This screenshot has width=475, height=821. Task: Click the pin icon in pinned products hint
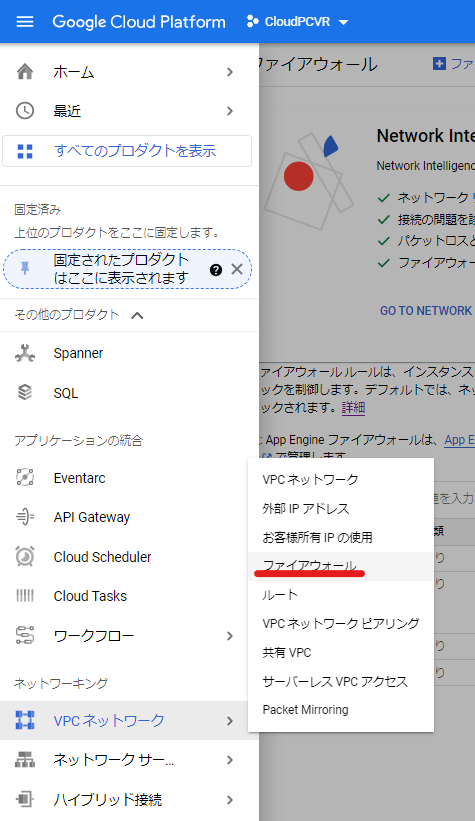(x=25, y=269)
